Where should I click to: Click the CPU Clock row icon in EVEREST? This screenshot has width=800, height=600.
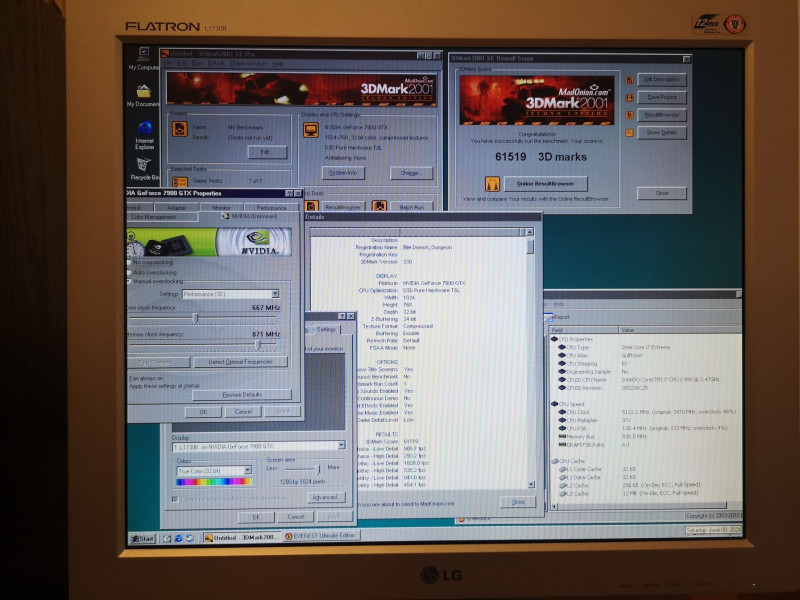pyautogui.click(x=562, y=412)
